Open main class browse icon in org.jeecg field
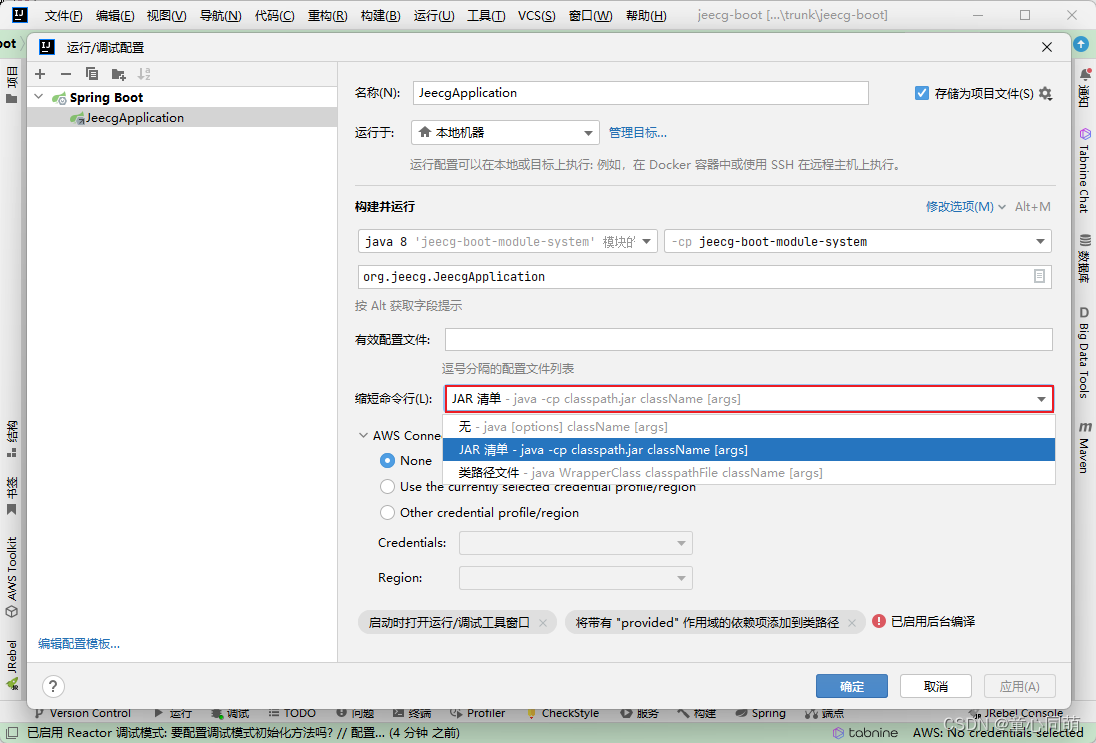Image resolution: width=1096 pixels, height=743 pixels. pyautogui.click(x=1039, y=276)
